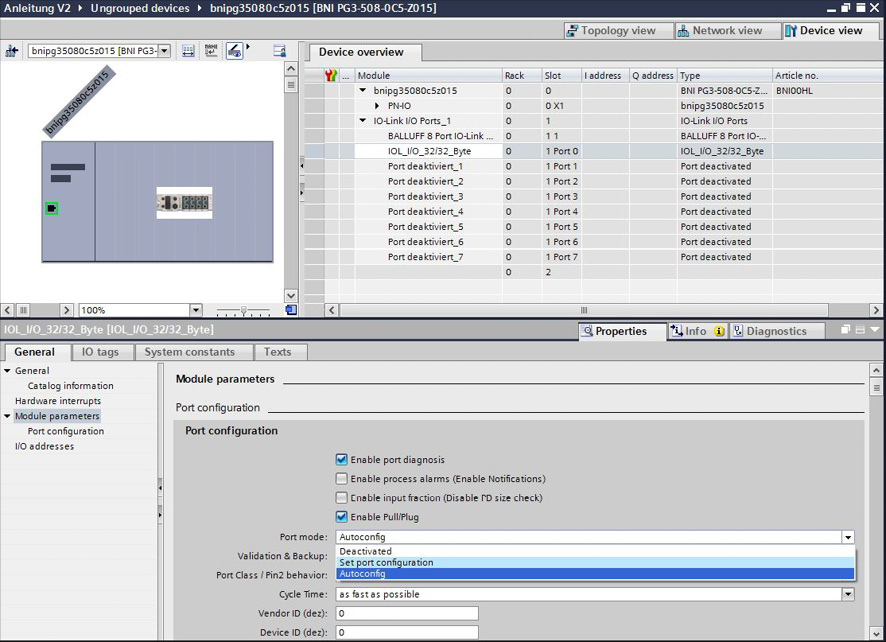Open the IO tags tab
The image size is (886, 642).
pos(100,352)
